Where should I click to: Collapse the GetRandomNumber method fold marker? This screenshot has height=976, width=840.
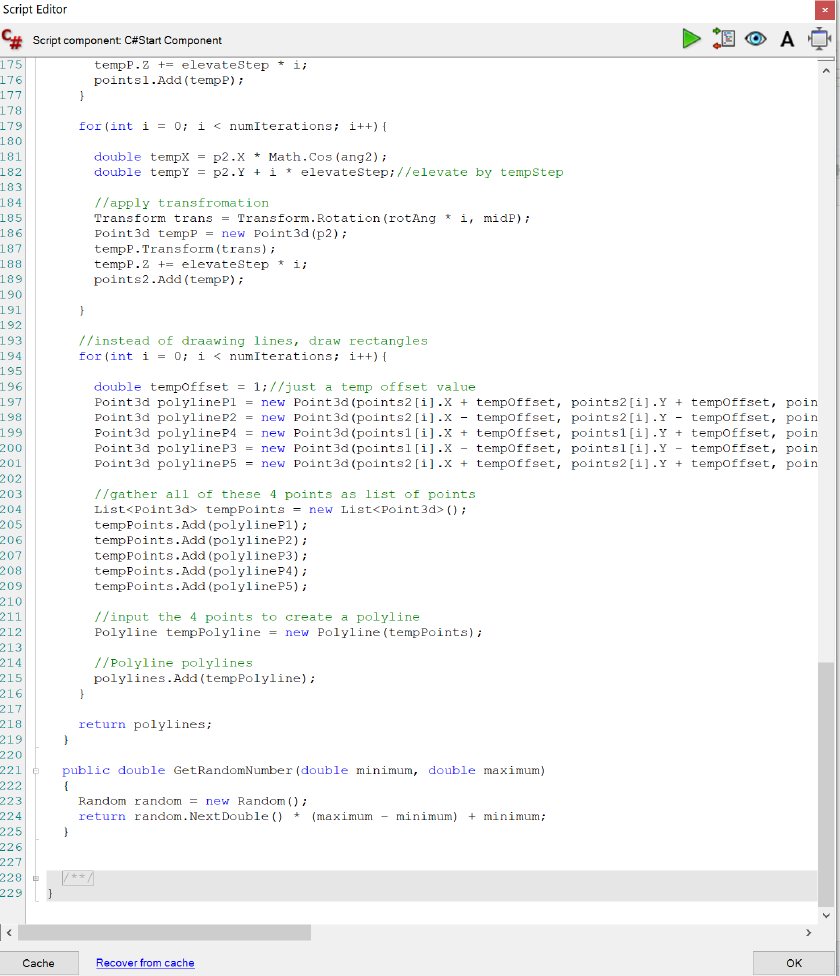36,771
